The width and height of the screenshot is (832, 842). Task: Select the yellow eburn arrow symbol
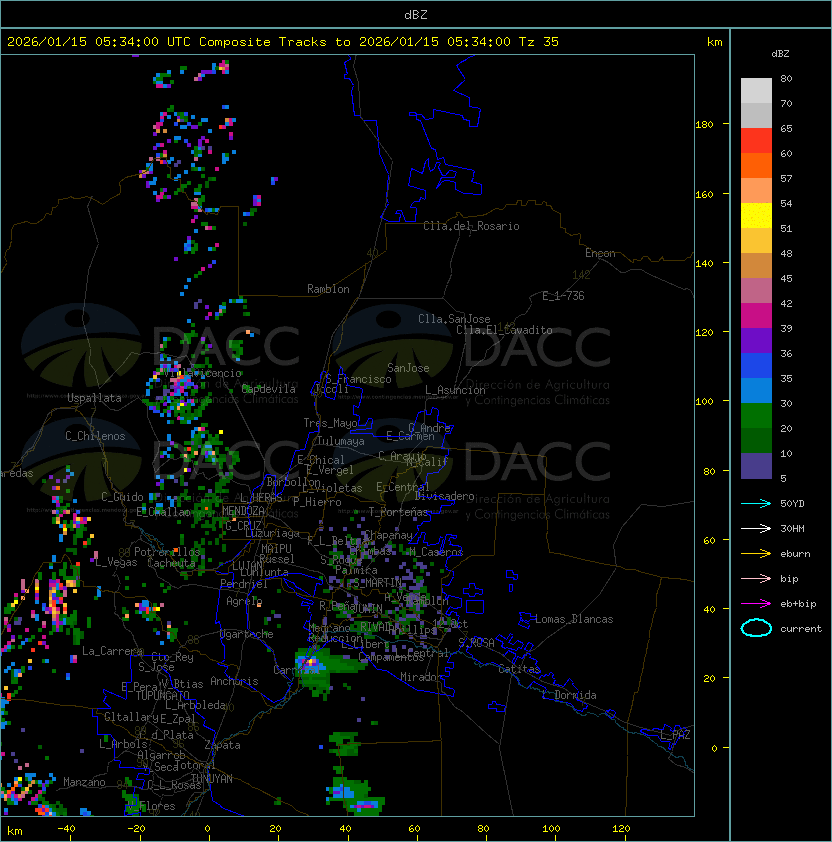[x=756, y=554]
